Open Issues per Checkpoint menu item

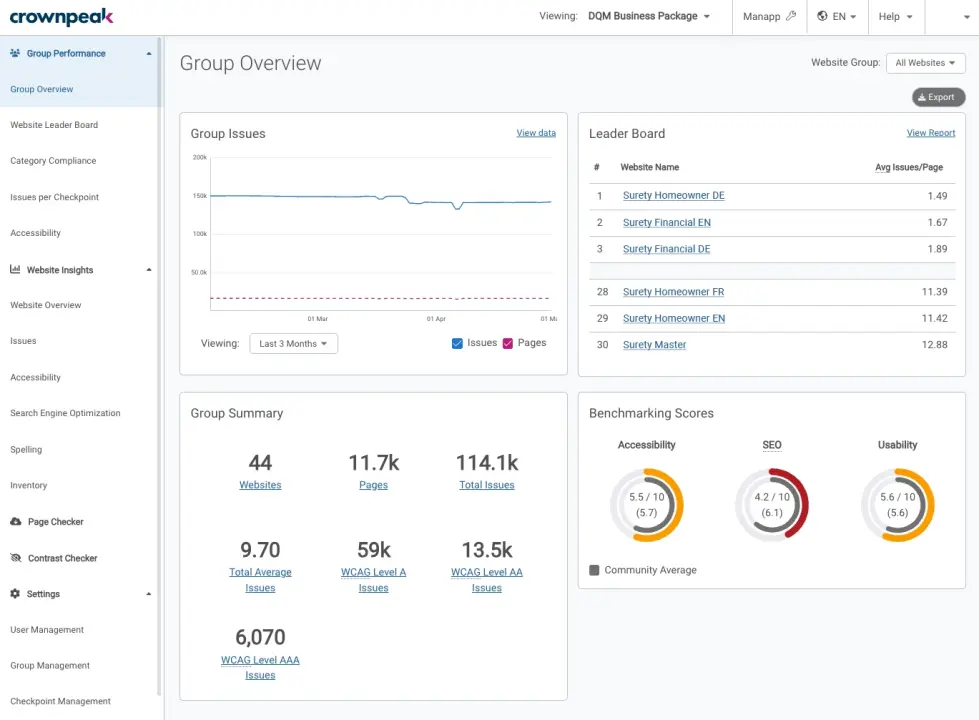tap(54, 197)
